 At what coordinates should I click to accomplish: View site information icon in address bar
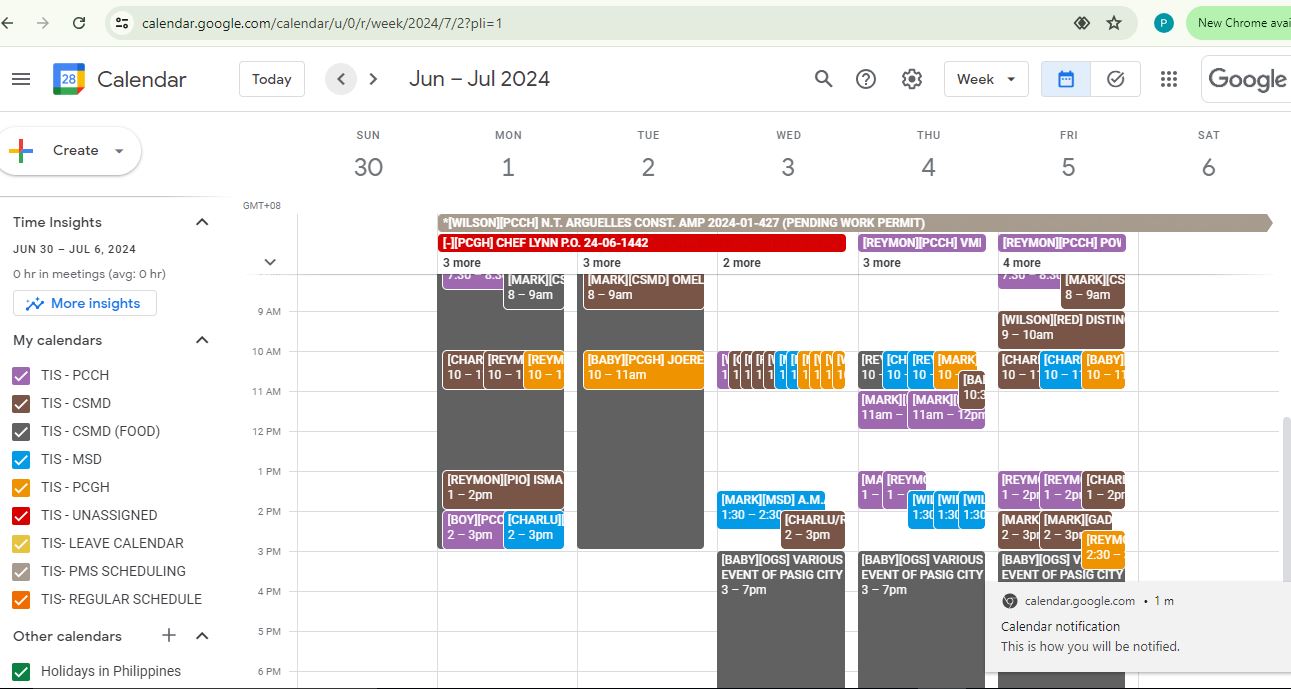tap(122, 22)
